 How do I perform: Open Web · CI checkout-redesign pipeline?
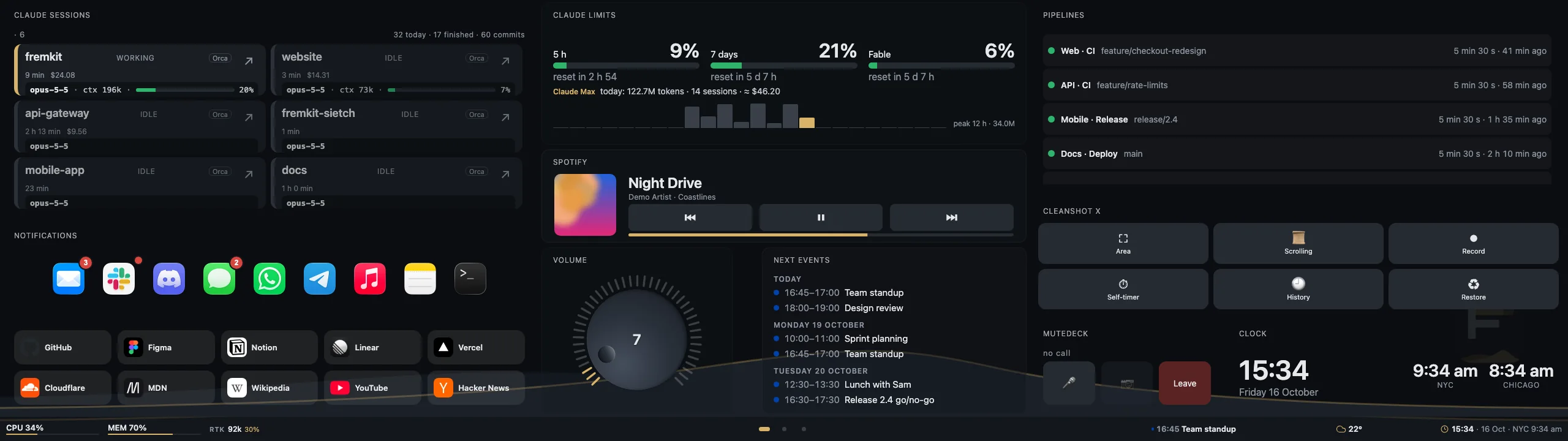[x=1297, y=51]
